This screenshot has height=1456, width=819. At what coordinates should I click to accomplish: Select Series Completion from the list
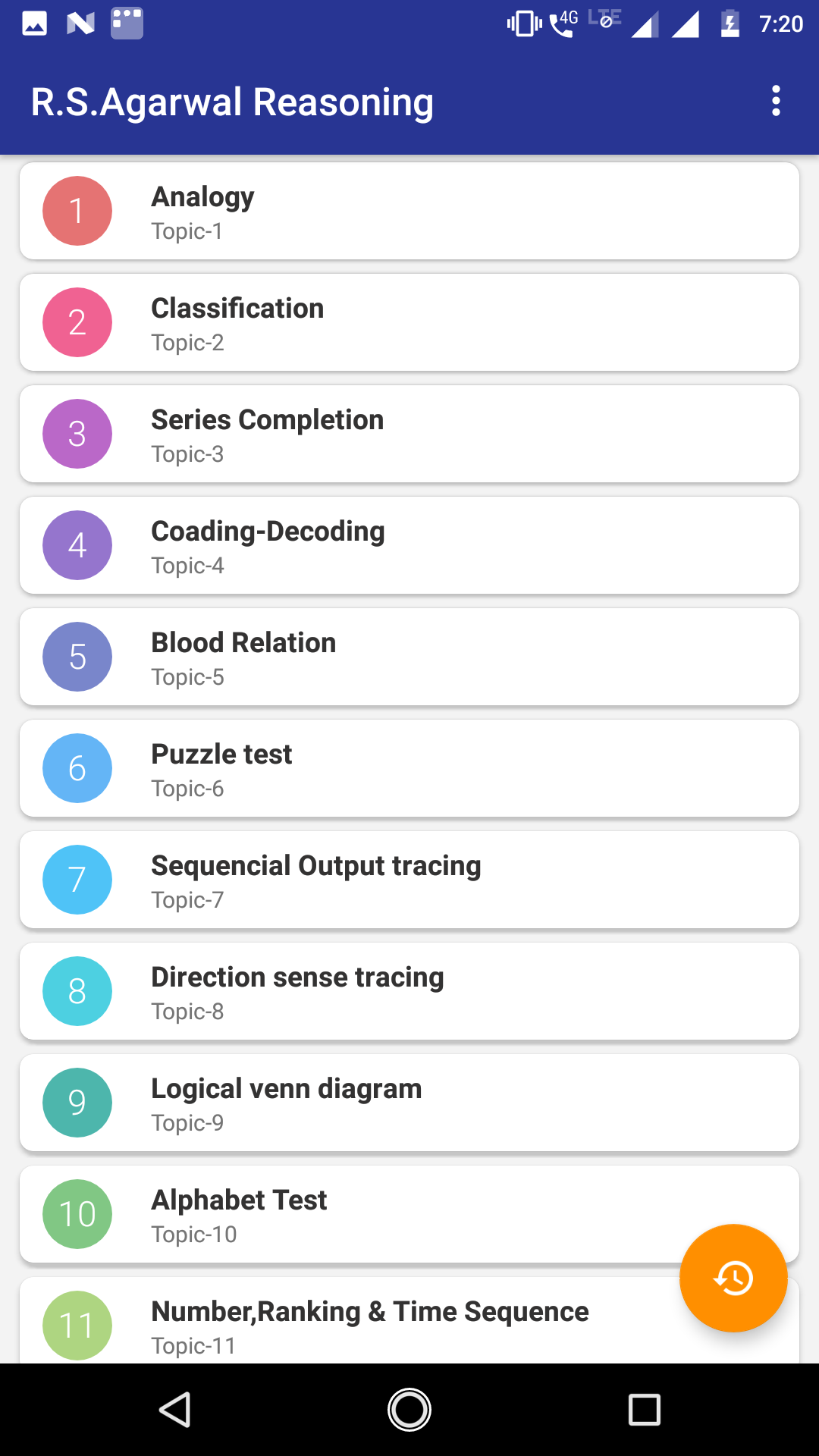tap(409, 434)
